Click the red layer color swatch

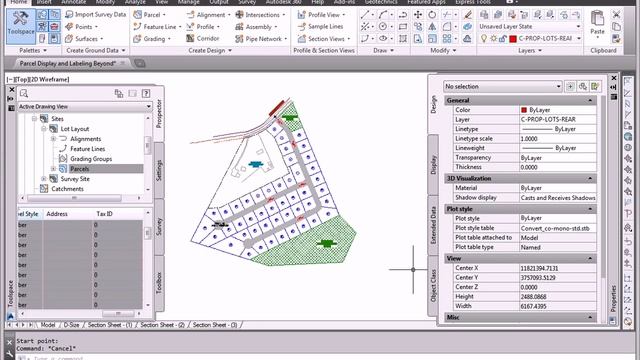point(513,39)
